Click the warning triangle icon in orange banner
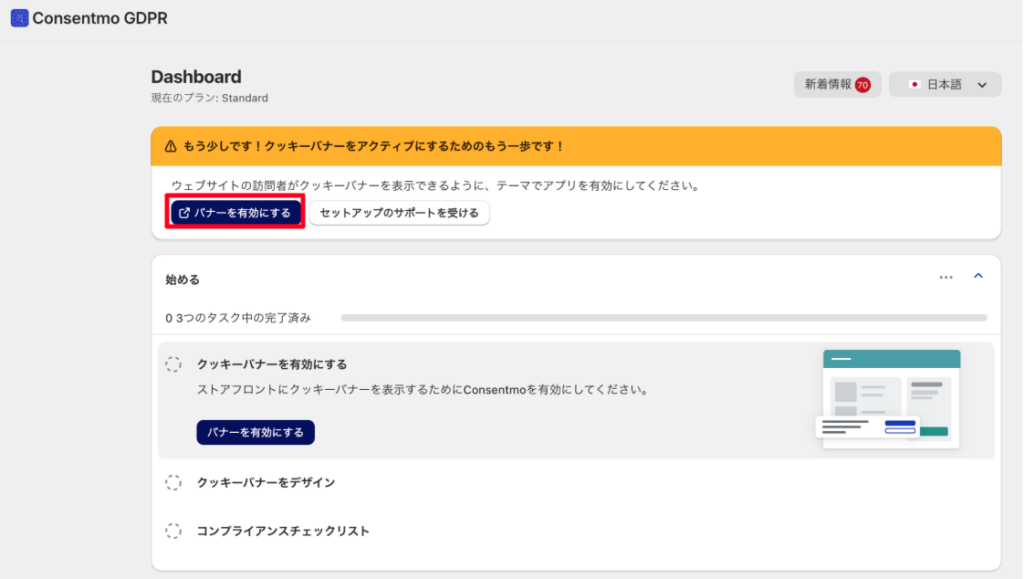 pyautogui.click(x=170, y=146)
